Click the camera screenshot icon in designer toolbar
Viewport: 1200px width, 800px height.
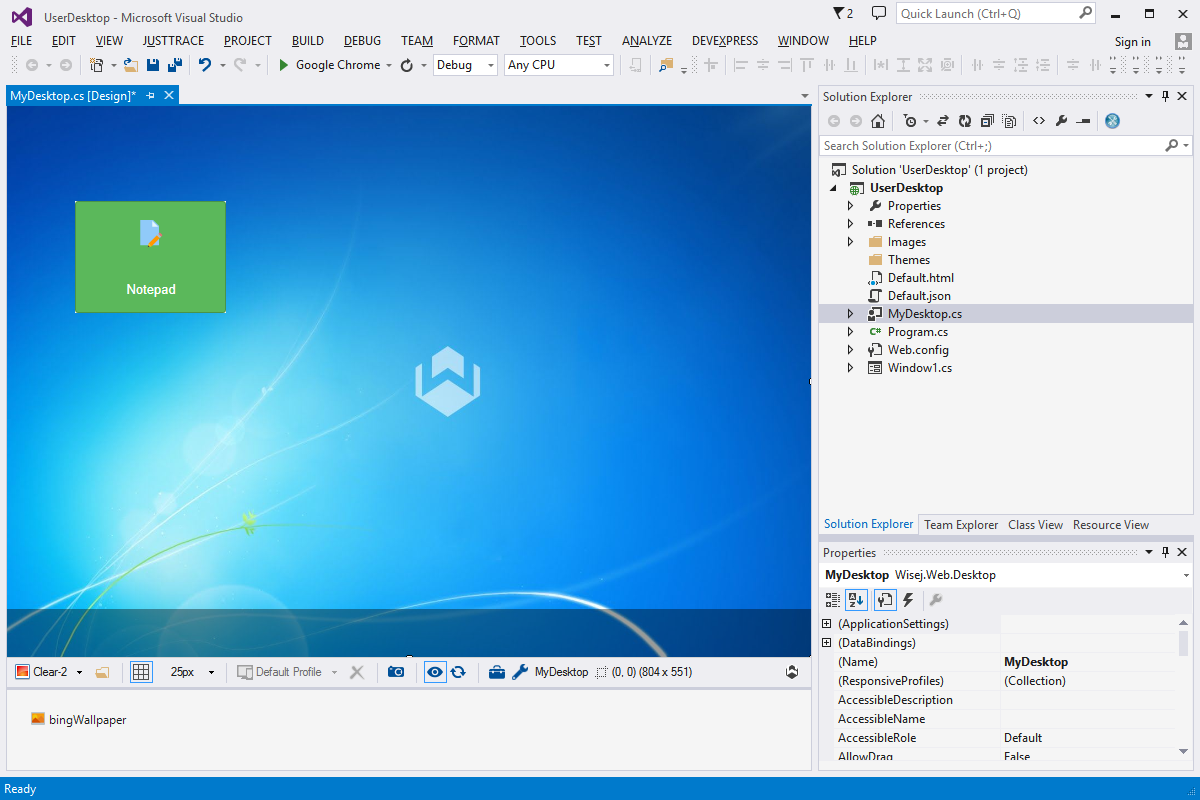click(396, 672)
